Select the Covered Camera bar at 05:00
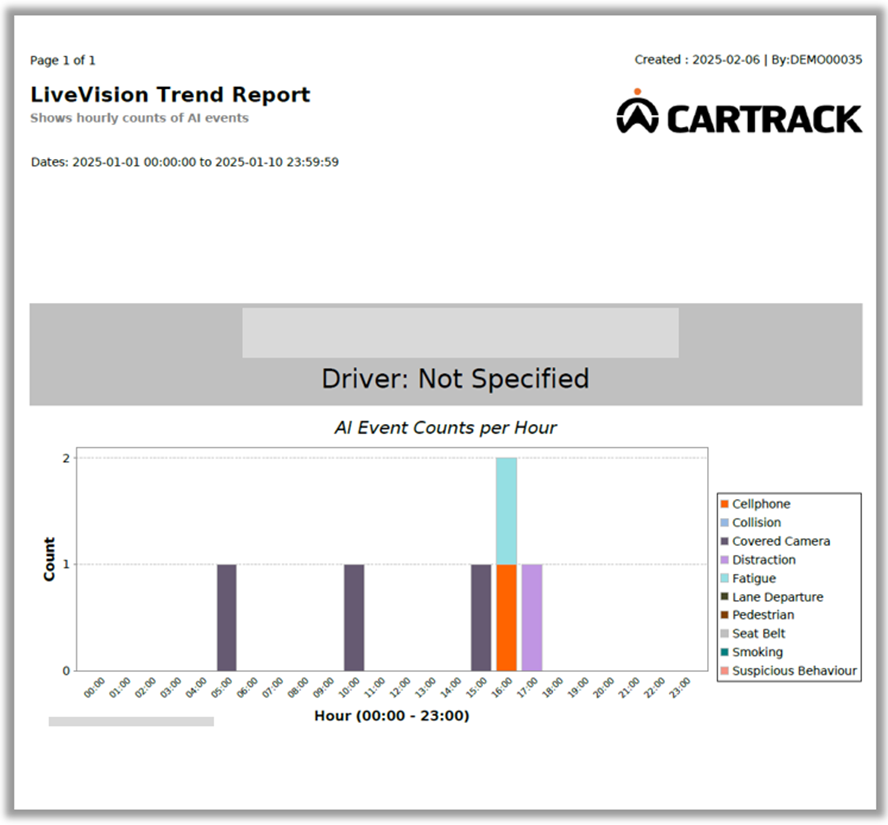The height and width of the screenshot is (825, 888). click(x=227, y=617)
